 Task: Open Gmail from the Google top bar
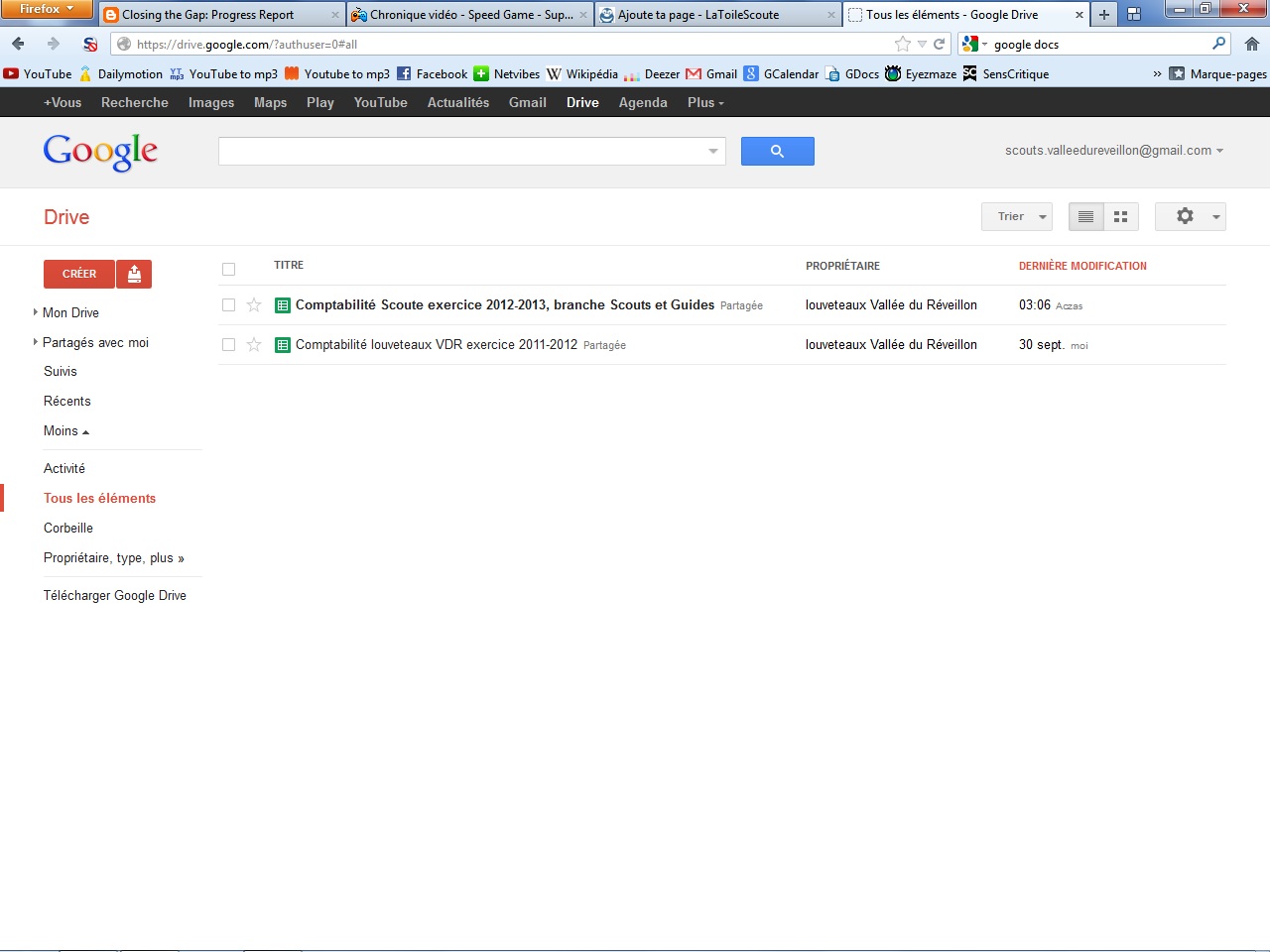pos(527,102)
